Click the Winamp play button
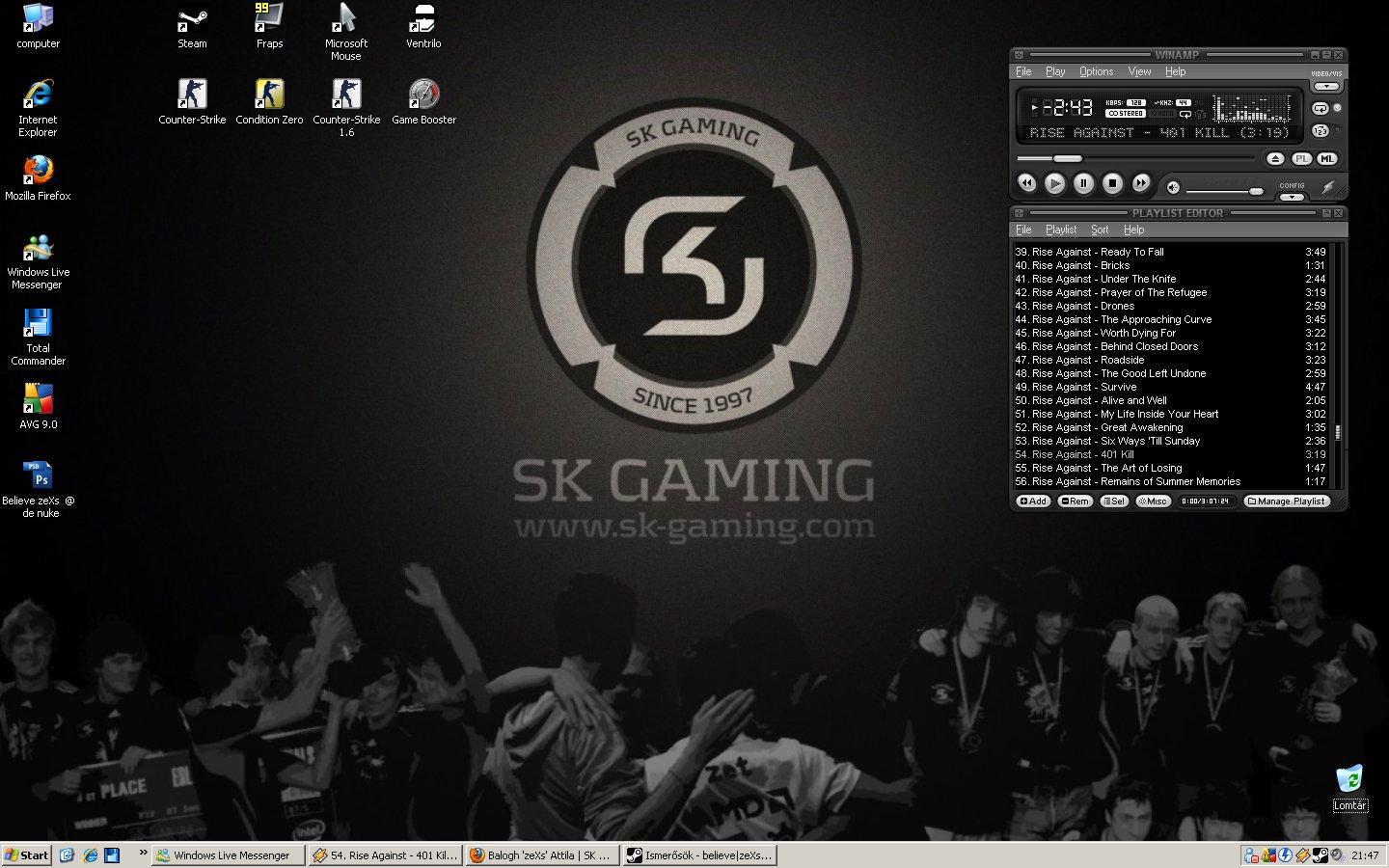 (1055, 182)
